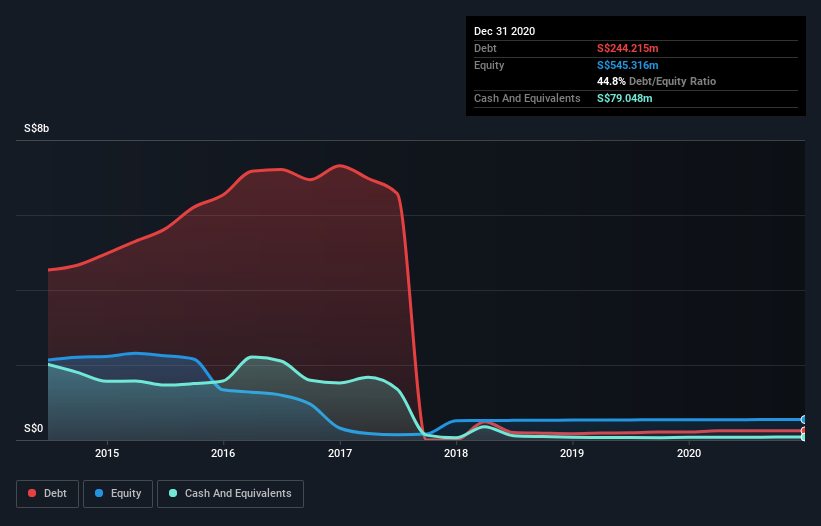The image size is (821, 526).
Task: Click the blue Equity endpoint marker
Action: 804,420
